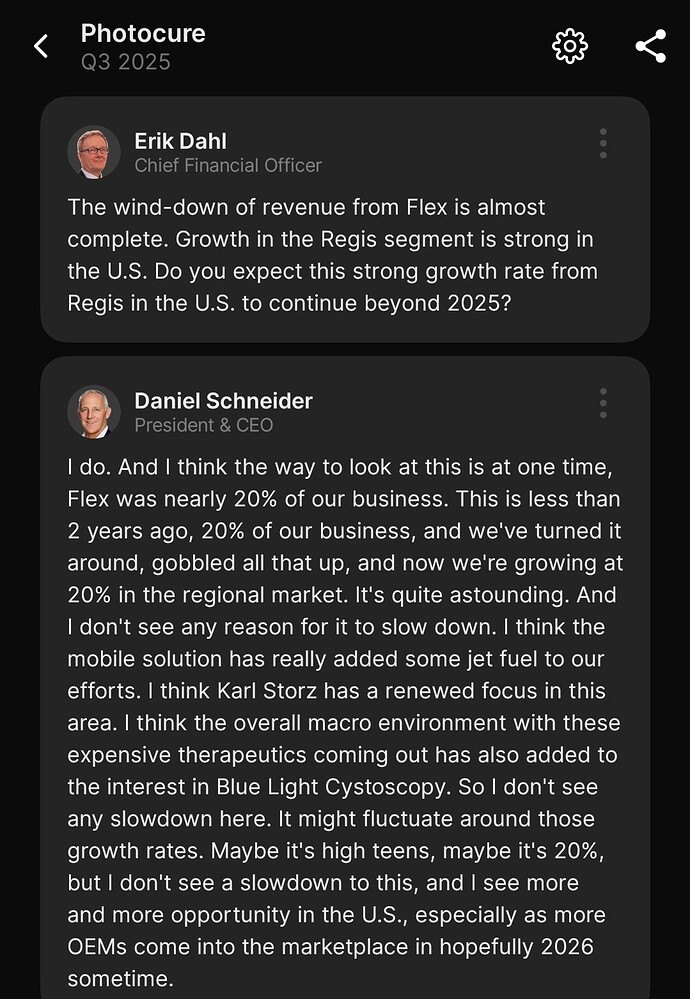Open Erik Dahl's three-dot options menu

603,143
